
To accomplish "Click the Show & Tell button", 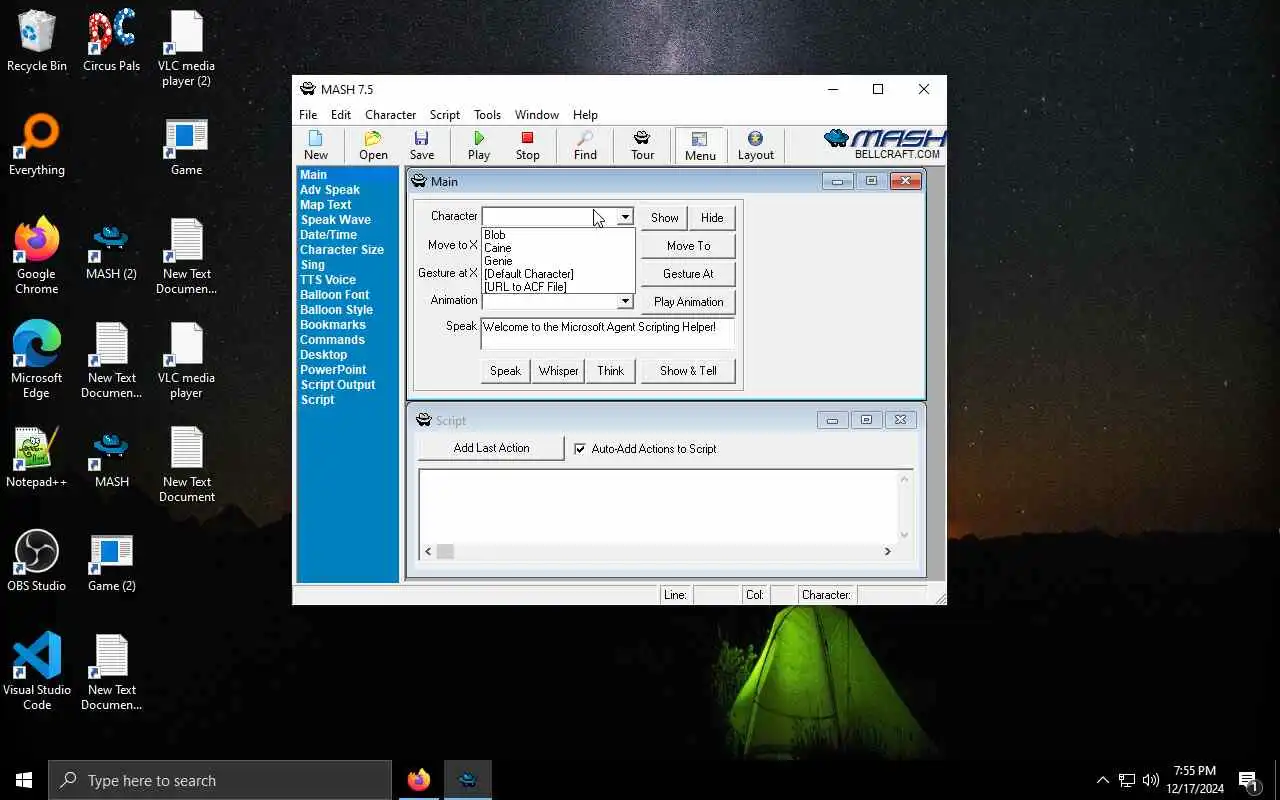I will coord(688,371).
